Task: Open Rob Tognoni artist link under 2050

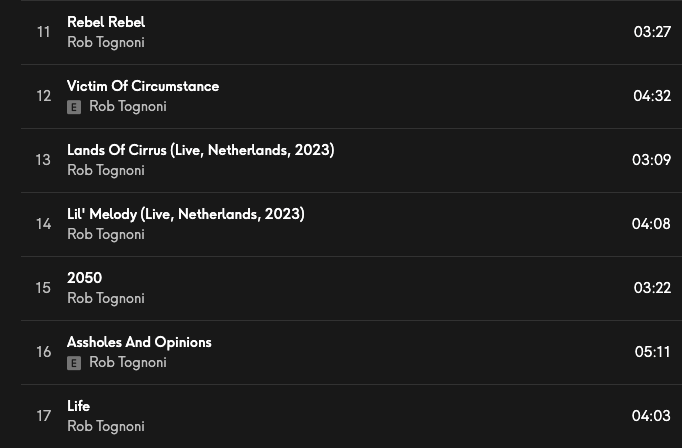Action: pyautogui.click(x=105, y=299)
